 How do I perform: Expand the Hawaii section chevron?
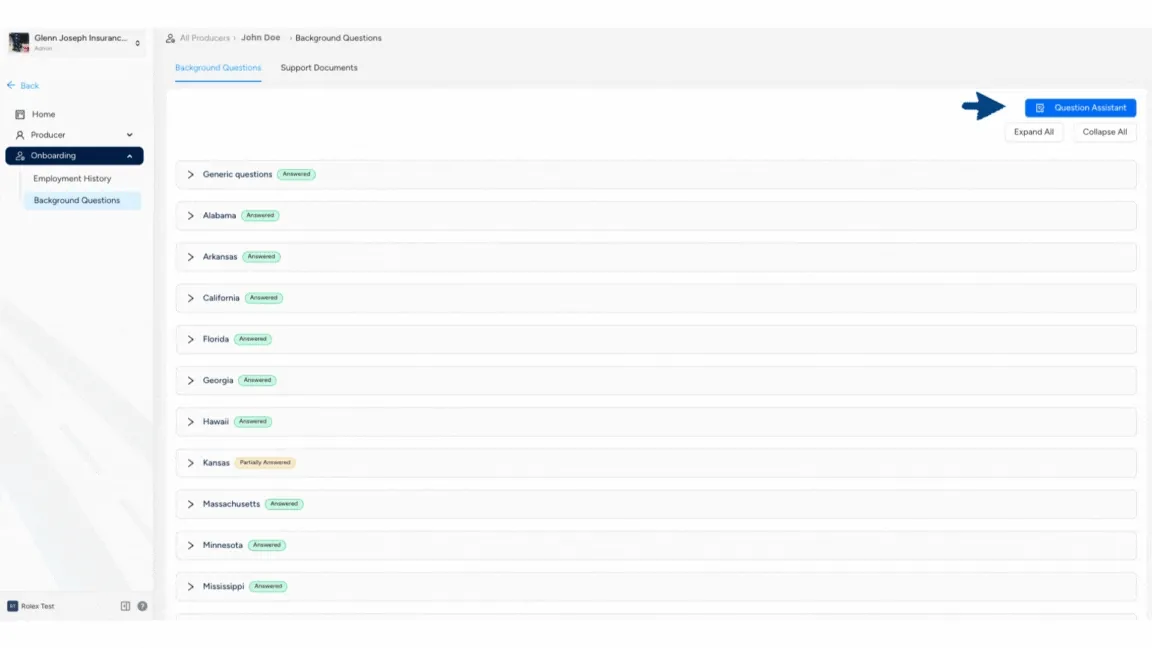(190, 422)
